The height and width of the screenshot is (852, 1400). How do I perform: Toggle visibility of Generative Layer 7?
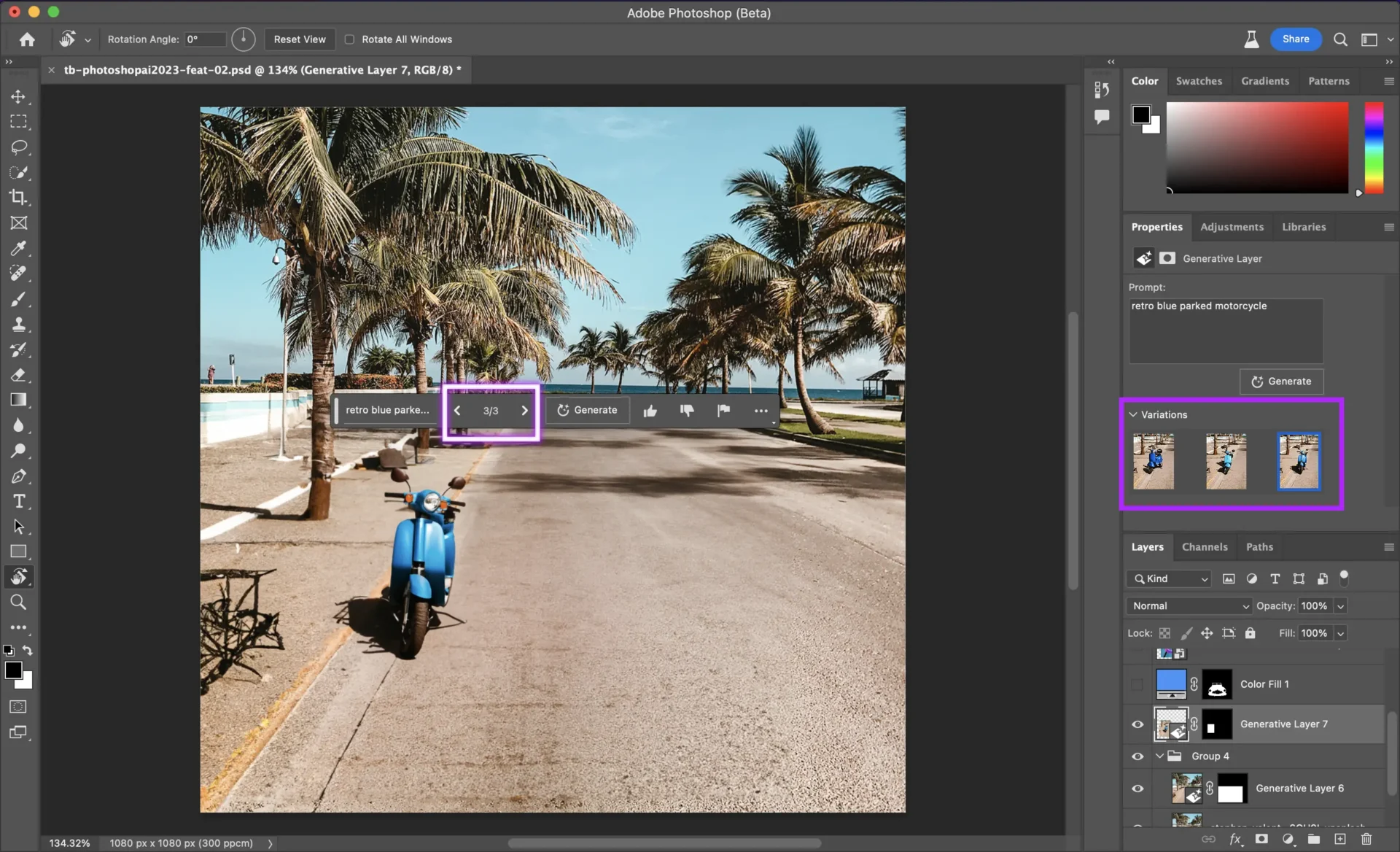click(x=1137, y=723)
